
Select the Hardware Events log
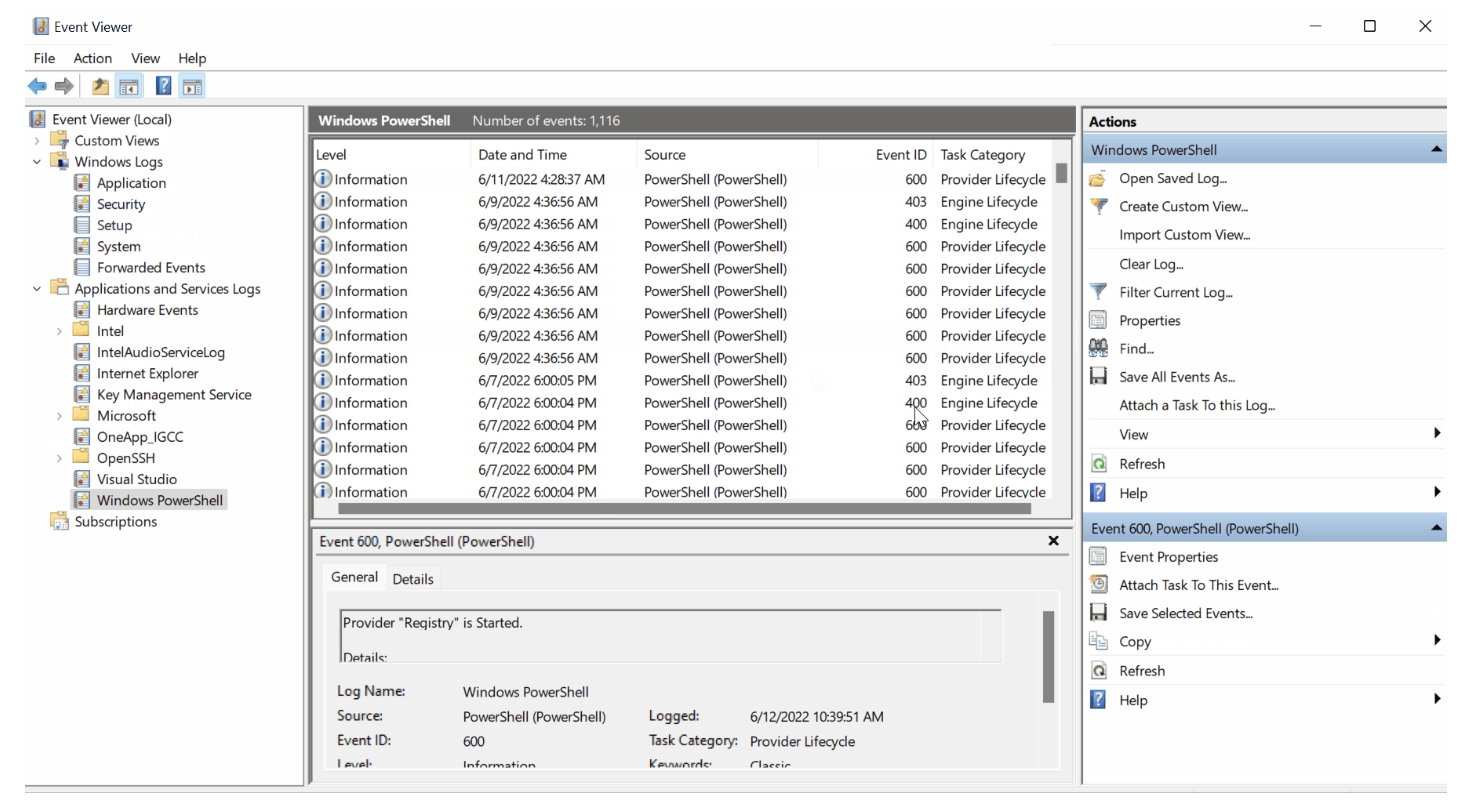coord(147,310)
